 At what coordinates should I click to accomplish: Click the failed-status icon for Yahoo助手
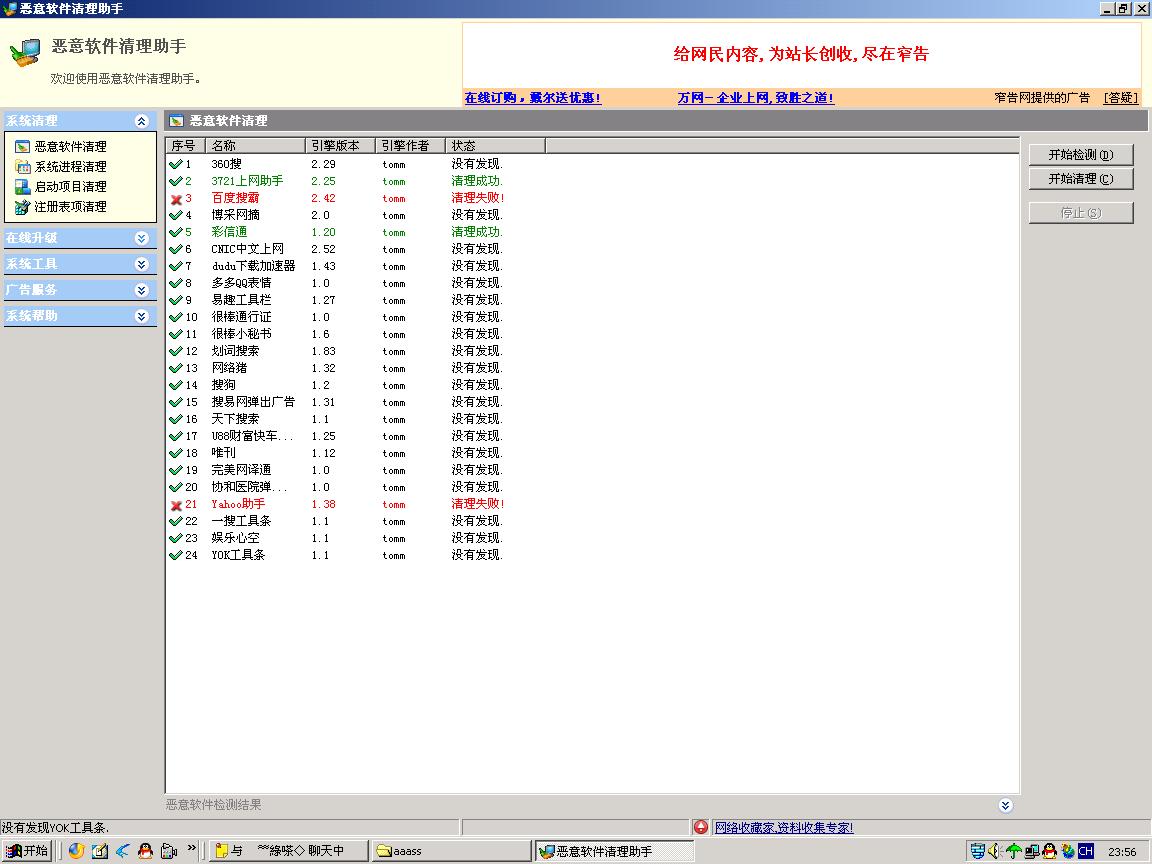pyautogui.click(x=176, y=505)
